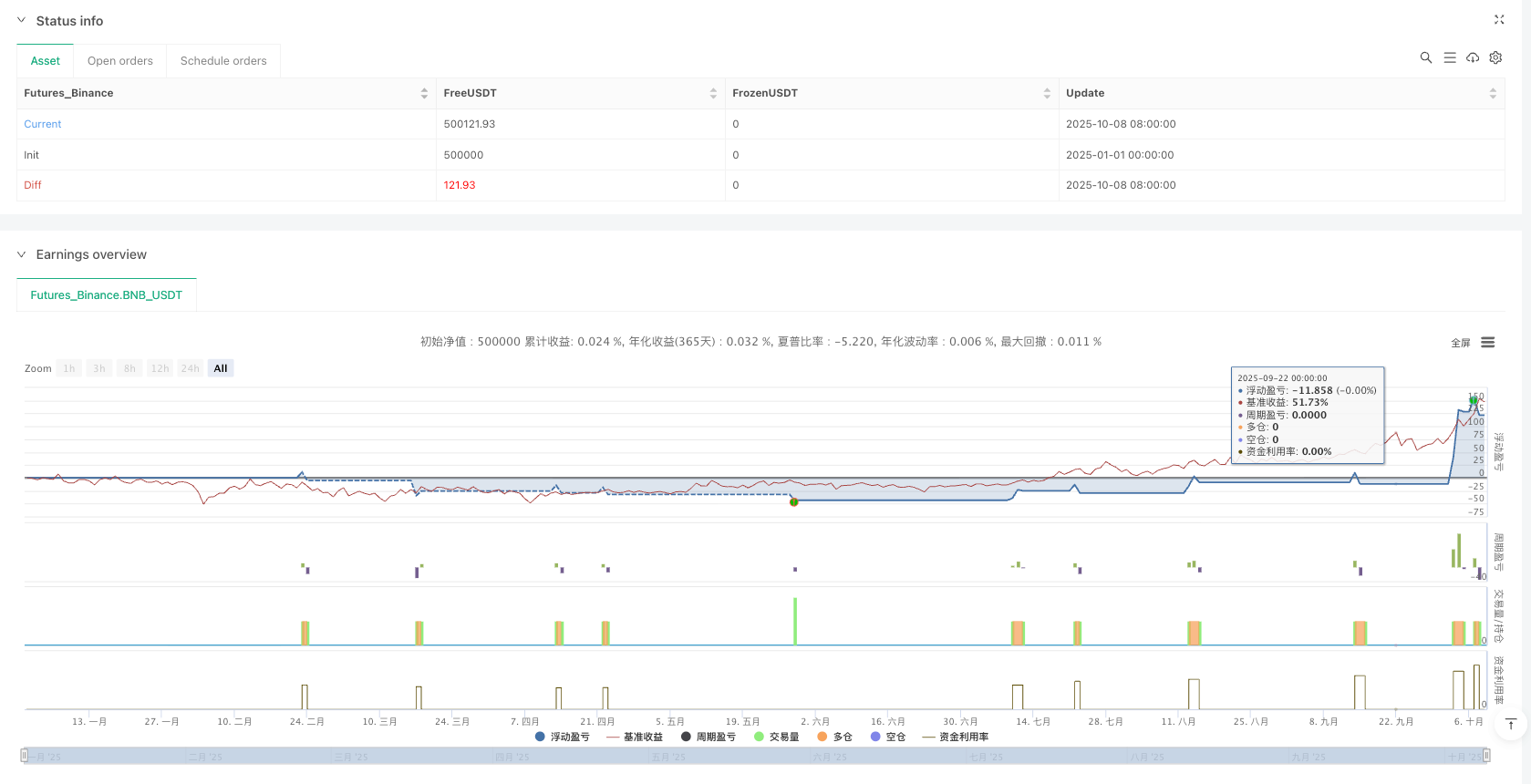This screenshot has width=1531, height=784.
Task: Click the collapse fullscreen arrows icon
Action: 1499,20
